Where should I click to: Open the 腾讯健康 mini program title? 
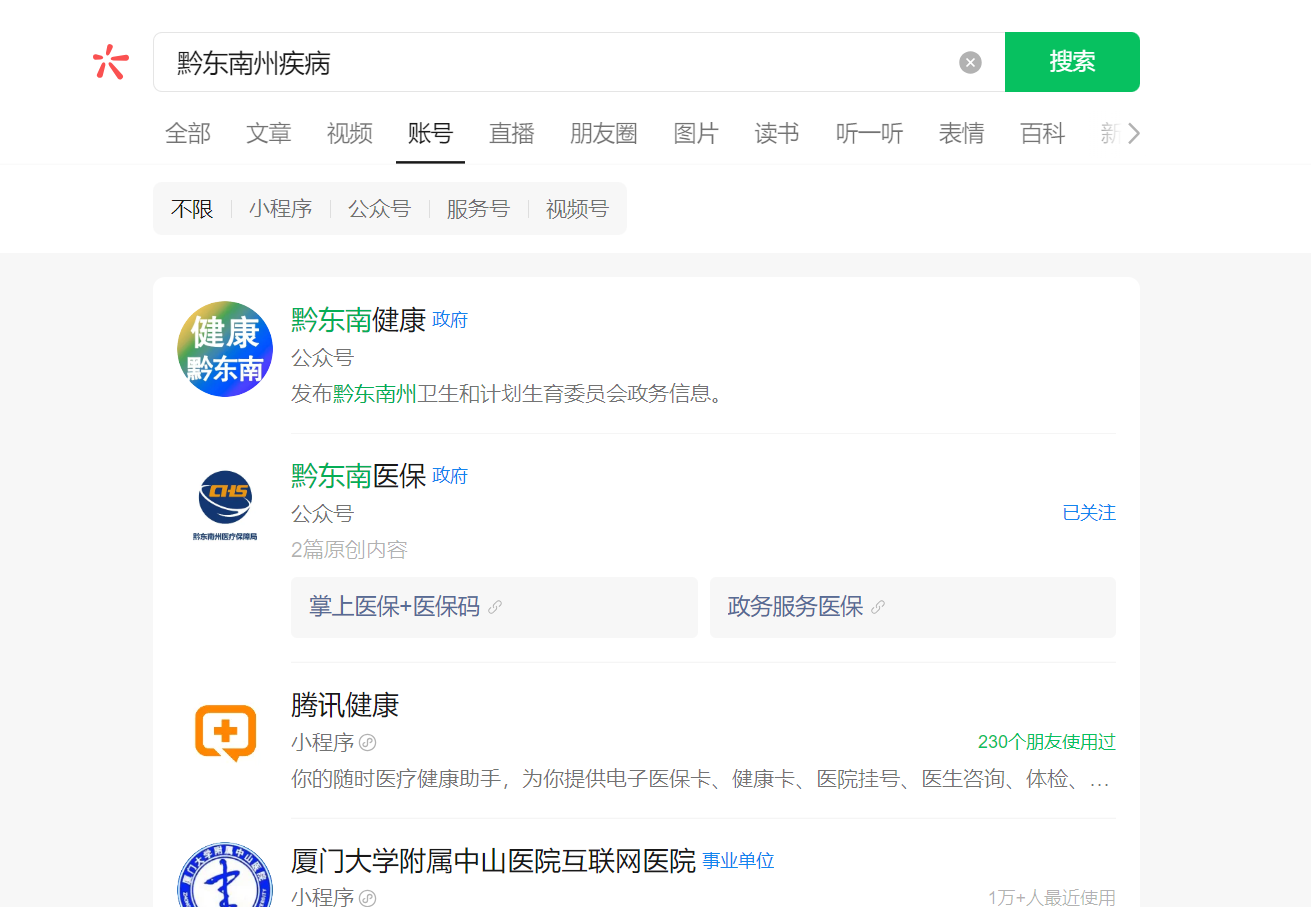coord(345,705)
